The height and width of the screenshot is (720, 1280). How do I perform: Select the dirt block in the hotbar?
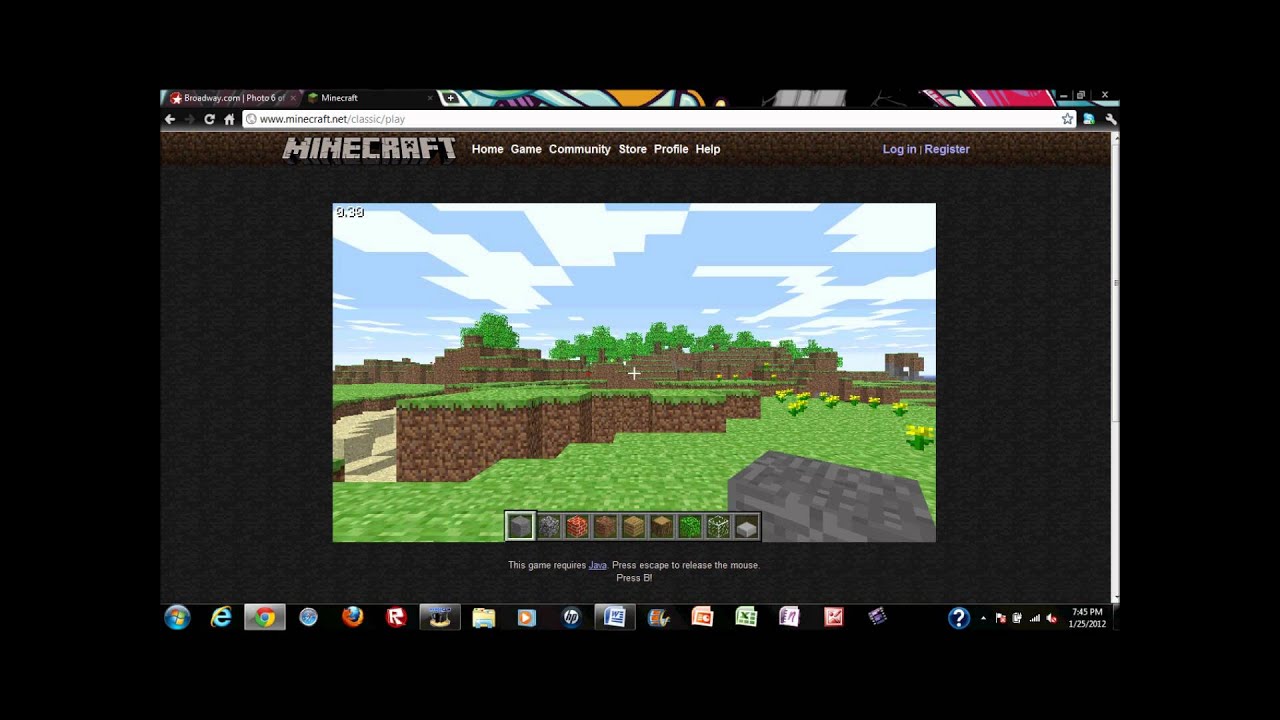click(605, 526)
